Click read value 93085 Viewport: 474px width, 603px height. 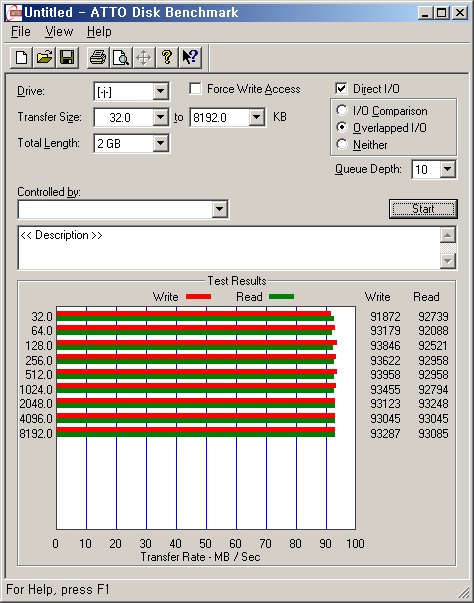pyautogui.click(x=433, y=434)
